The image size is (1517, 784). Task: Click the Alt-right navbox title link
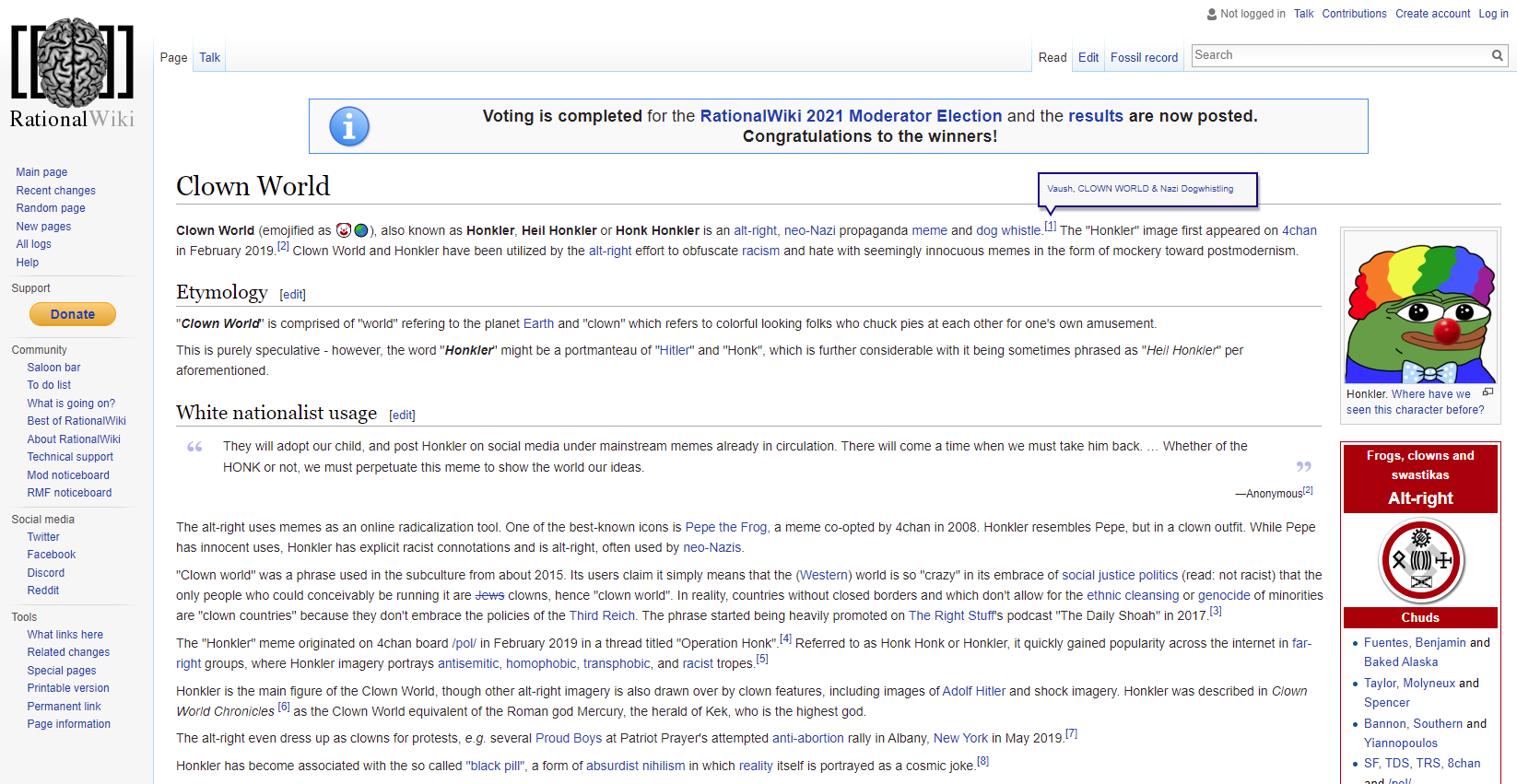click(1420, 498)
